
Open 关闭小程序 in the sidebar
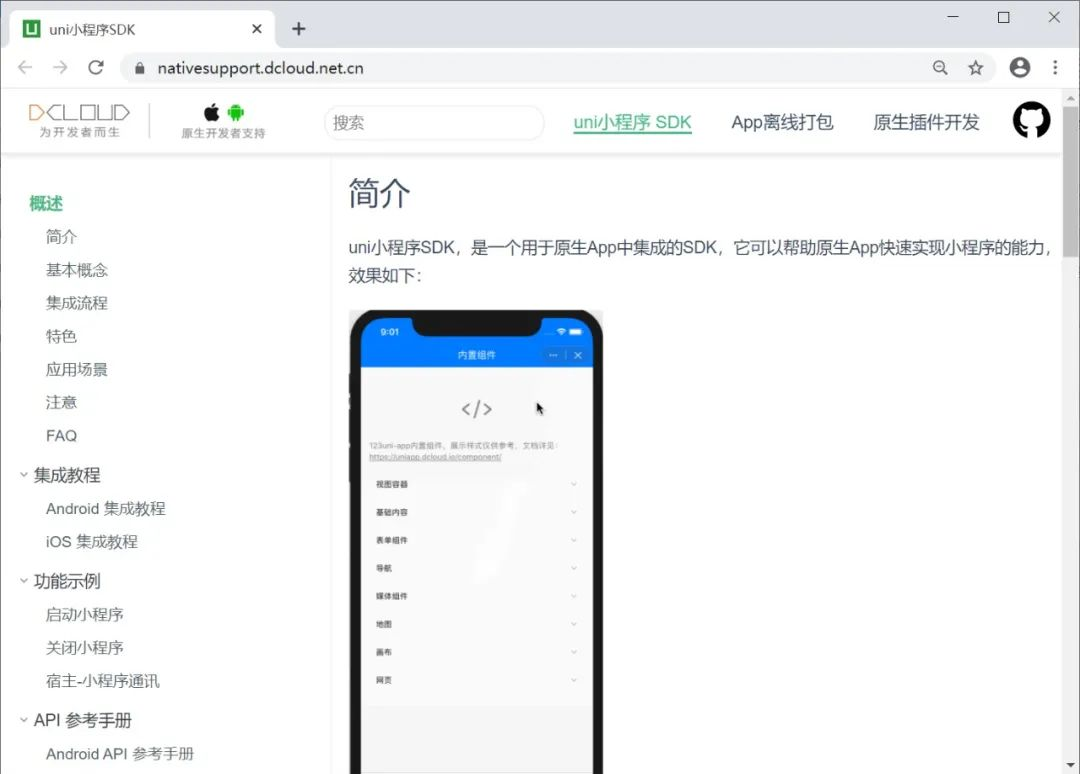[84, 647]
